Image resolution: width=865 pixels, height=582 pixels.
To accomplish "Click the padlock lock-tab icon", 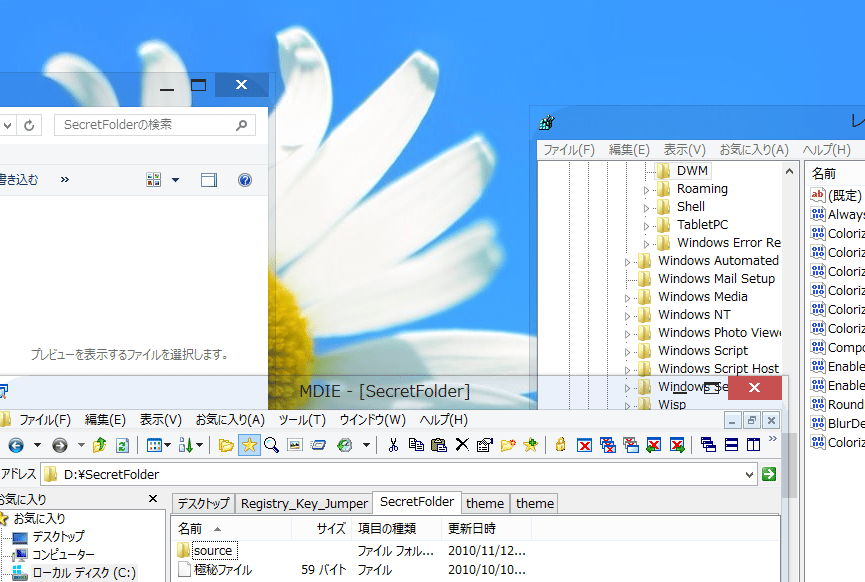I will (560, 445).
